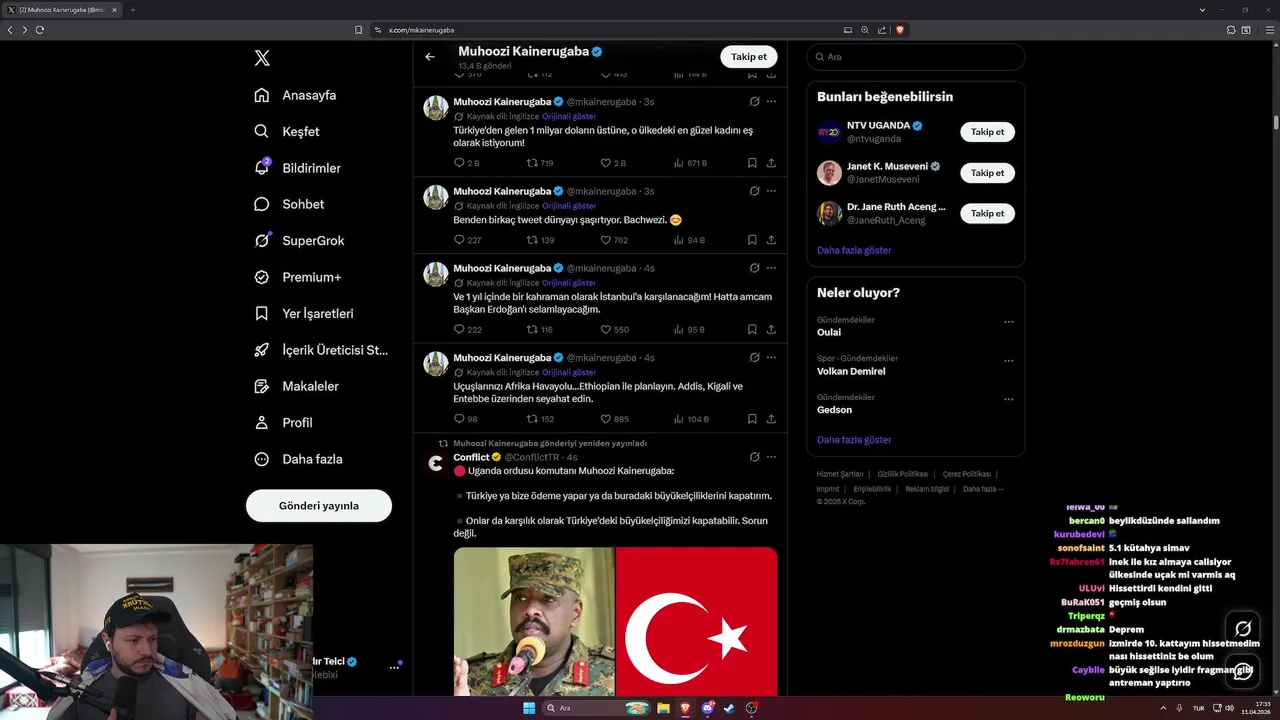Image resolution: width=1280 pixels, height=720 pixels.
Task: Open Windows Start menu
Action: [x=529, y=708]
